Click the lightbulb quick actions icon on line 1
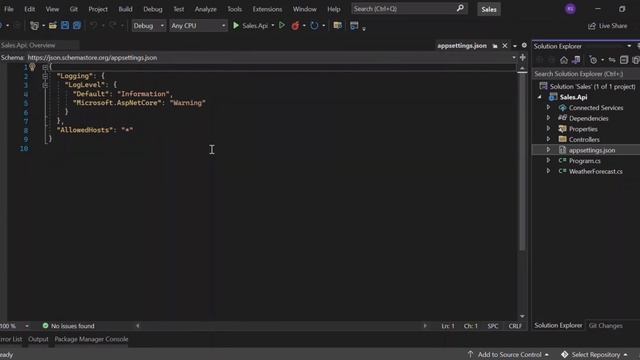This screenshot has height=360, width=640. click(32, 67)
